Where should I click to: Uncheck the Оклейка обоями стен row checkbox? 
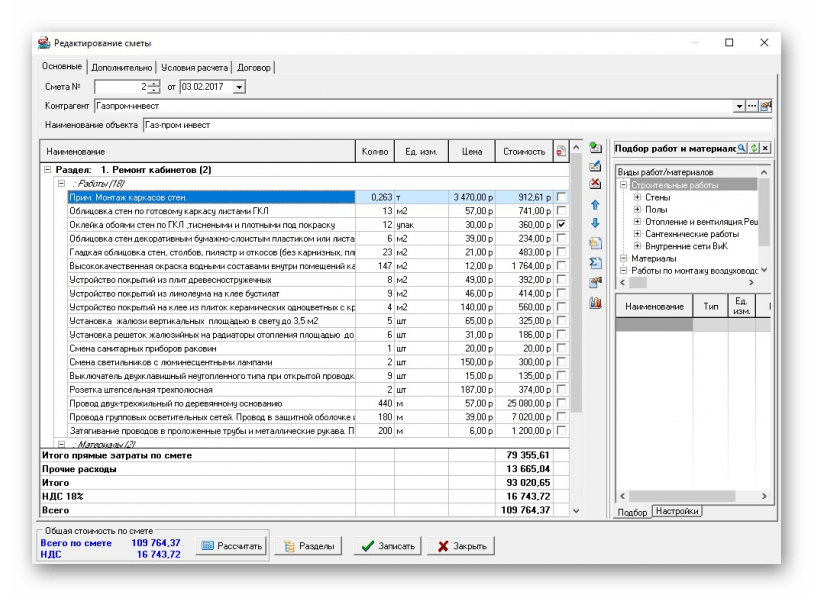(561, 225)
